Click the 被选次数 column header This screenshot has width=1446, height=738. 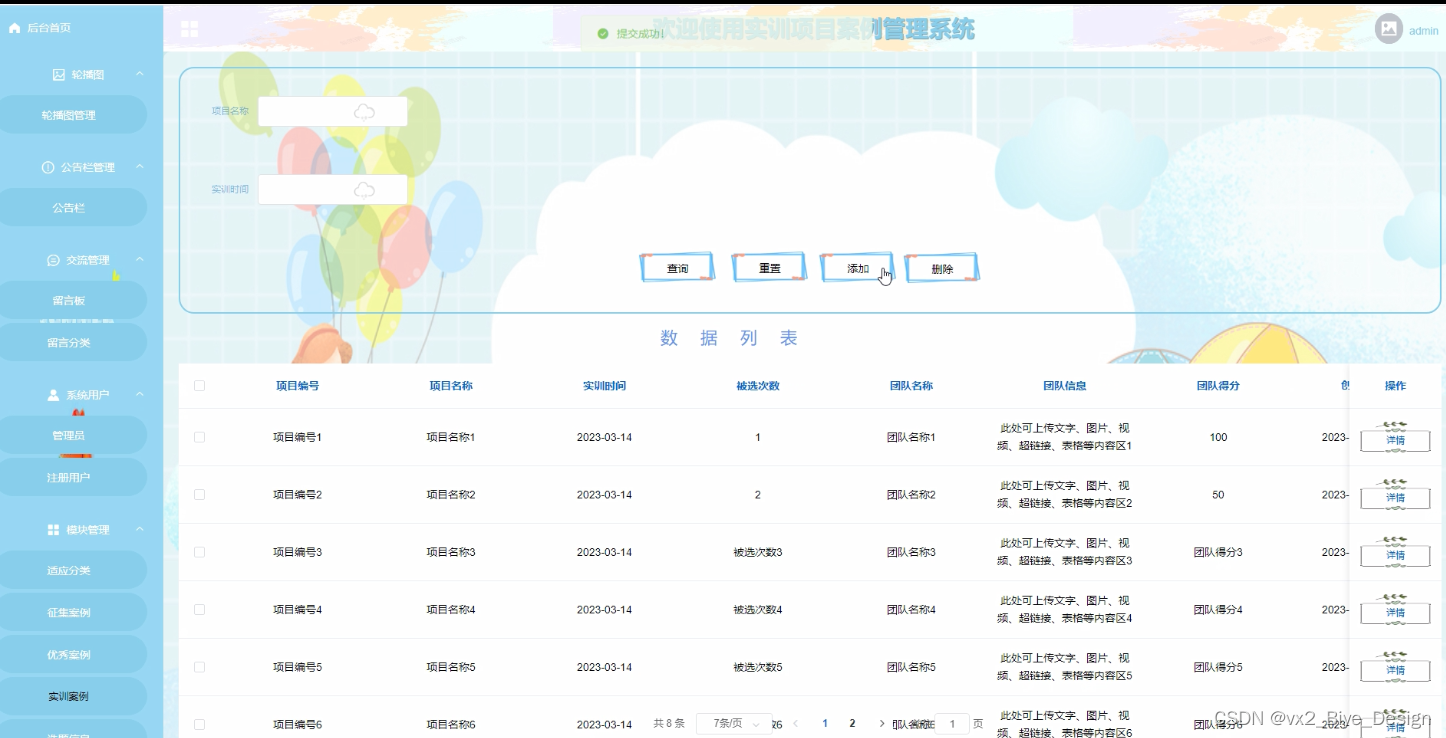[758, 385]
